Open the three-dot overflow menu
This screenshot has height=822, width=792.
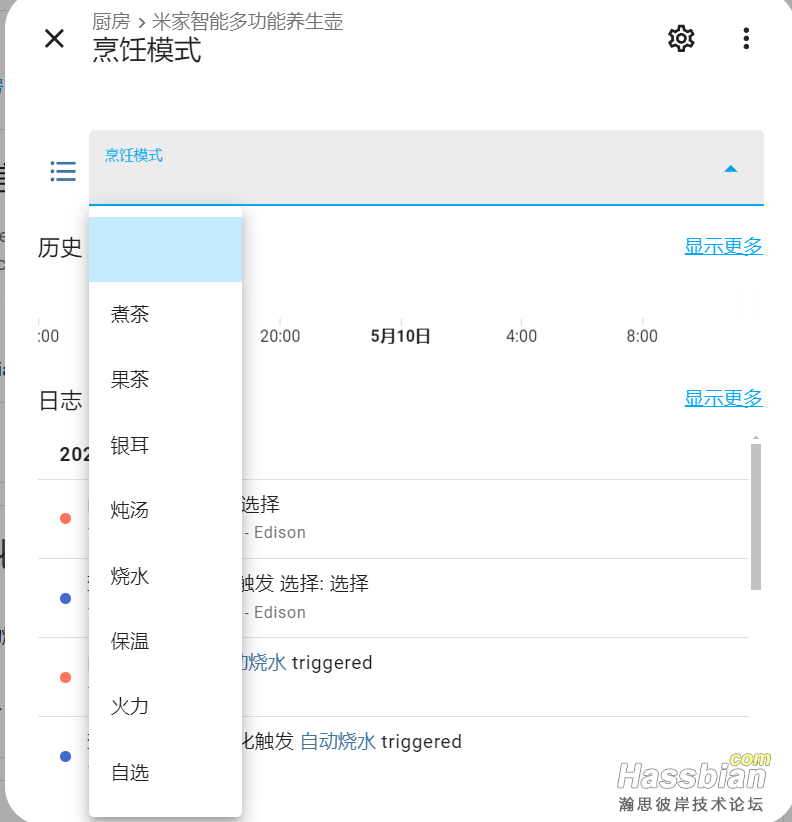click(x=746, y=39)
